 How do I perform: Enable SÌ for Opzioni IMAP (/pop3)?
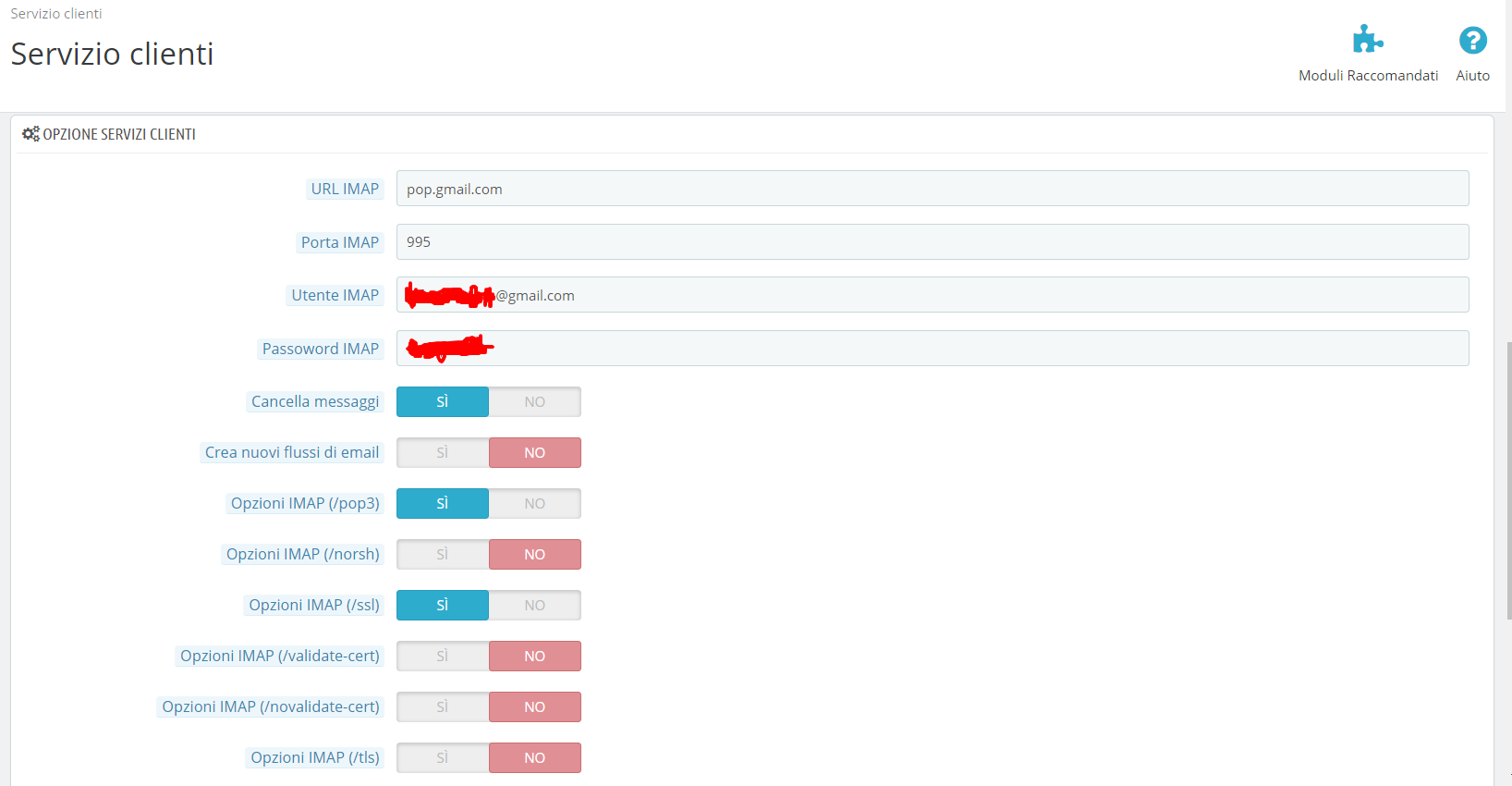(x=443, y=503)
